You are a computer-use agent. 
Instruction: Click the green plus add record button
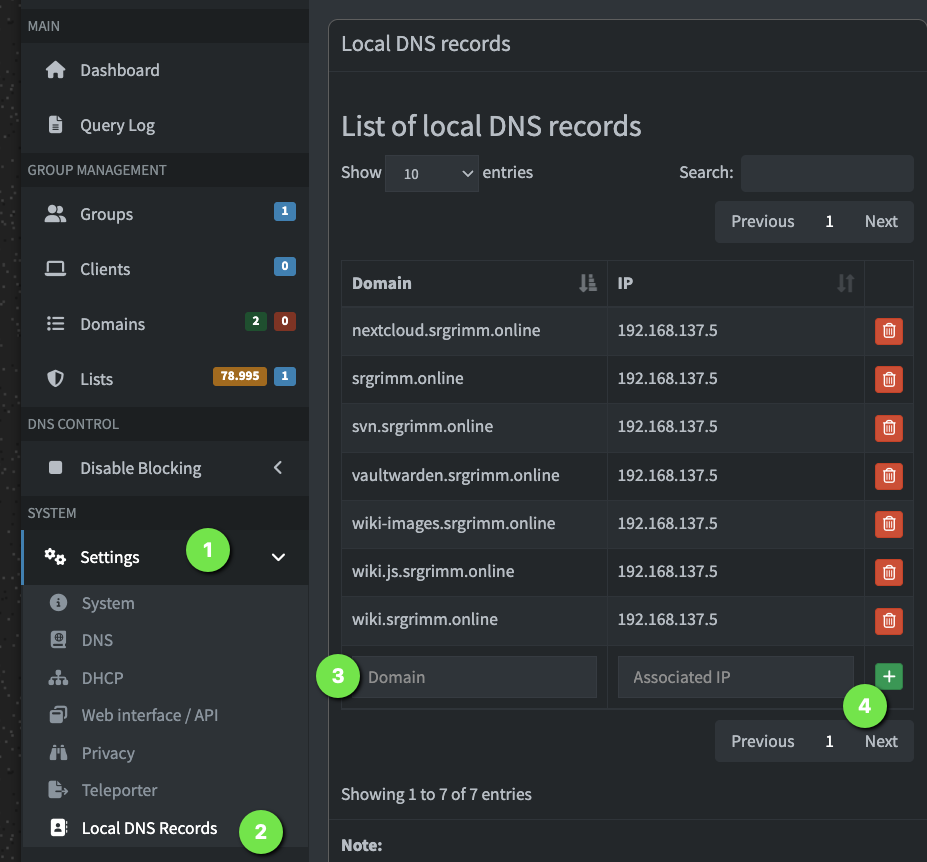tap(889, 677)
